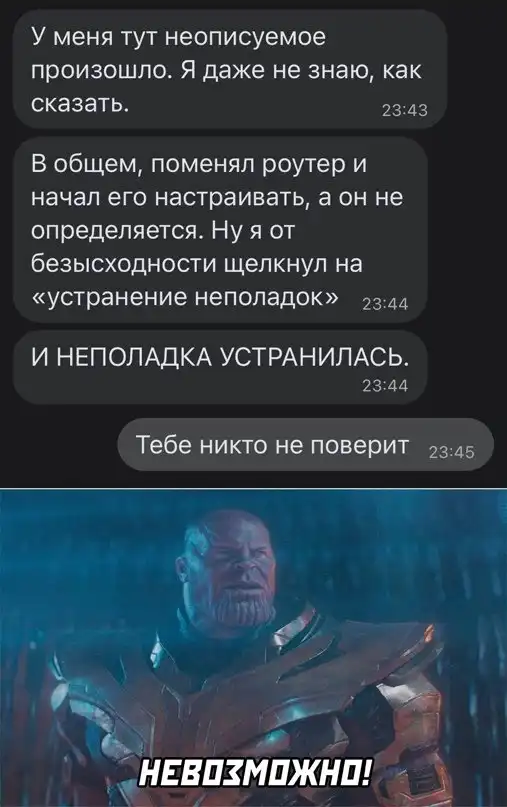Tap the reply bubble "Тебе никто не поверит"
The image size is (507, 807).
pyautogui.click(x=306, y=444)
